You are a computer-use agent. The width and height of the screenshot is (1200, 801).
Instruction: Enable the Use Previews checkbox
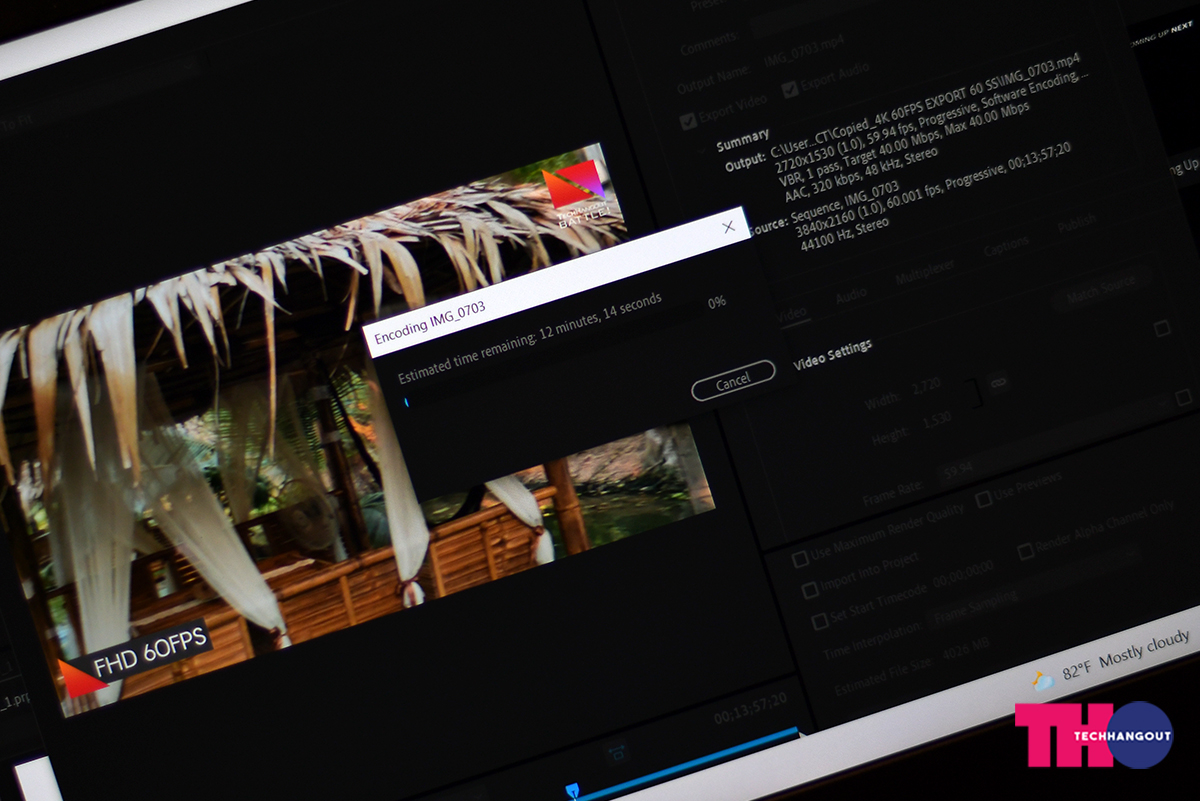984,498
